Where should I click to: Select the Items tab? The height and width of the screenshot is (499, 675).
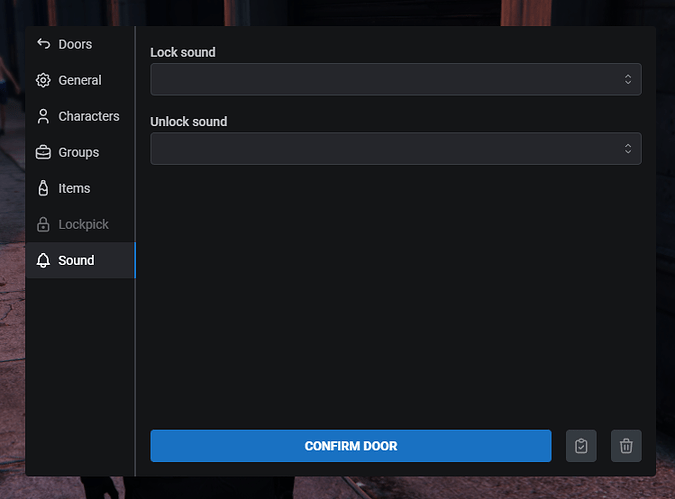pyautogui.click(x=80, y=188)
